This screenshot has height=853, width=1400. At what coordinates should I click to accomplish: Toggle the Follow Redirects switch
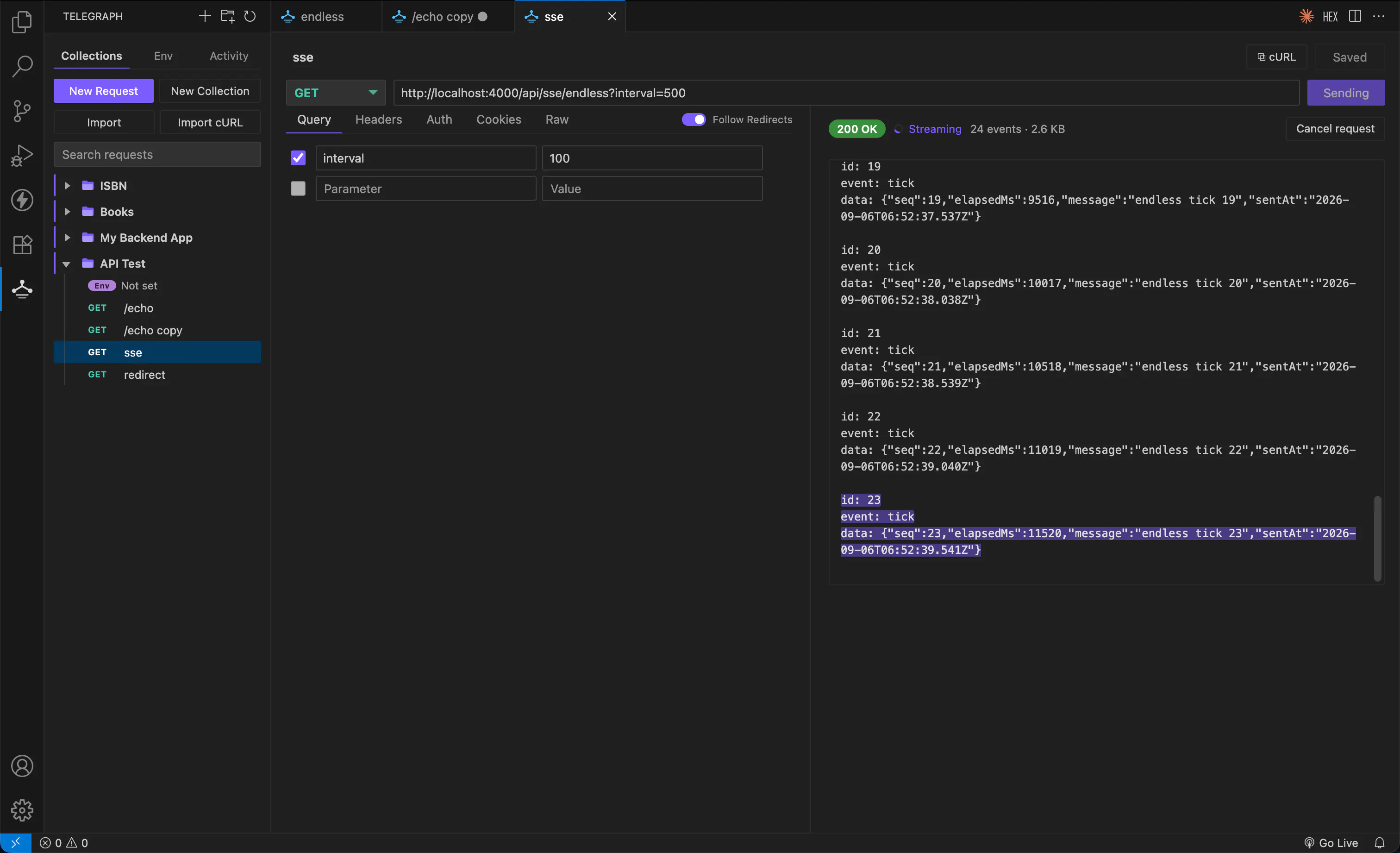click(693, 119)
